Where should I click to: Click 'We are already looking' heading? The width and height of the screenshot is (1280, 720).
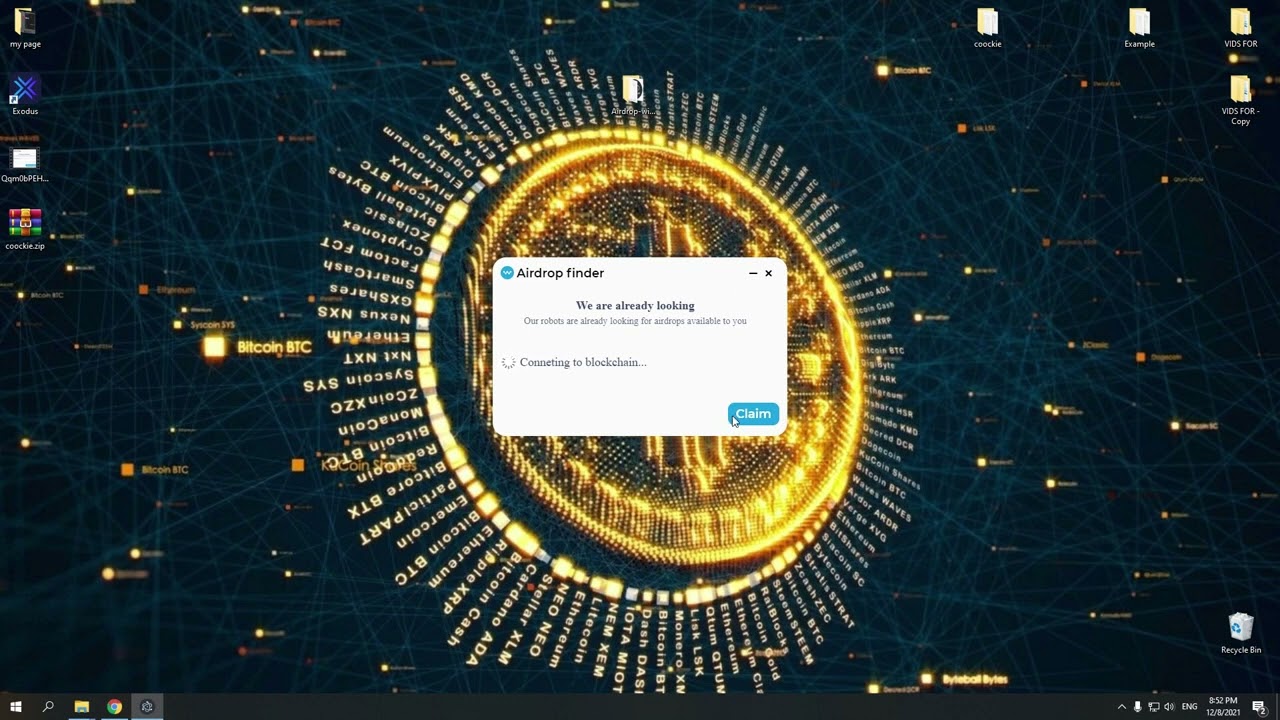pos(635,306)
